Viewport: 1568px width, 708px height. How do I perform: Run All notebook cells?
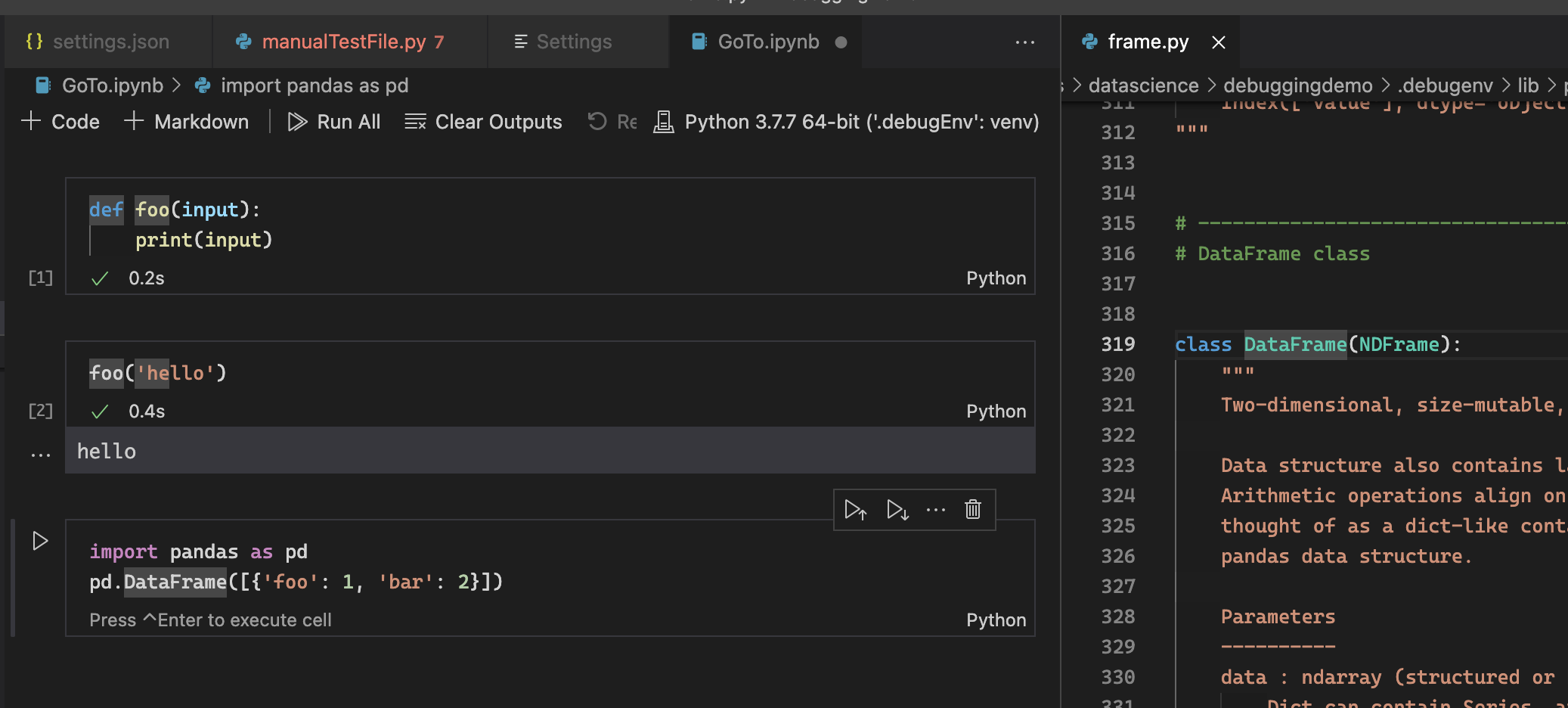[334, 122]
